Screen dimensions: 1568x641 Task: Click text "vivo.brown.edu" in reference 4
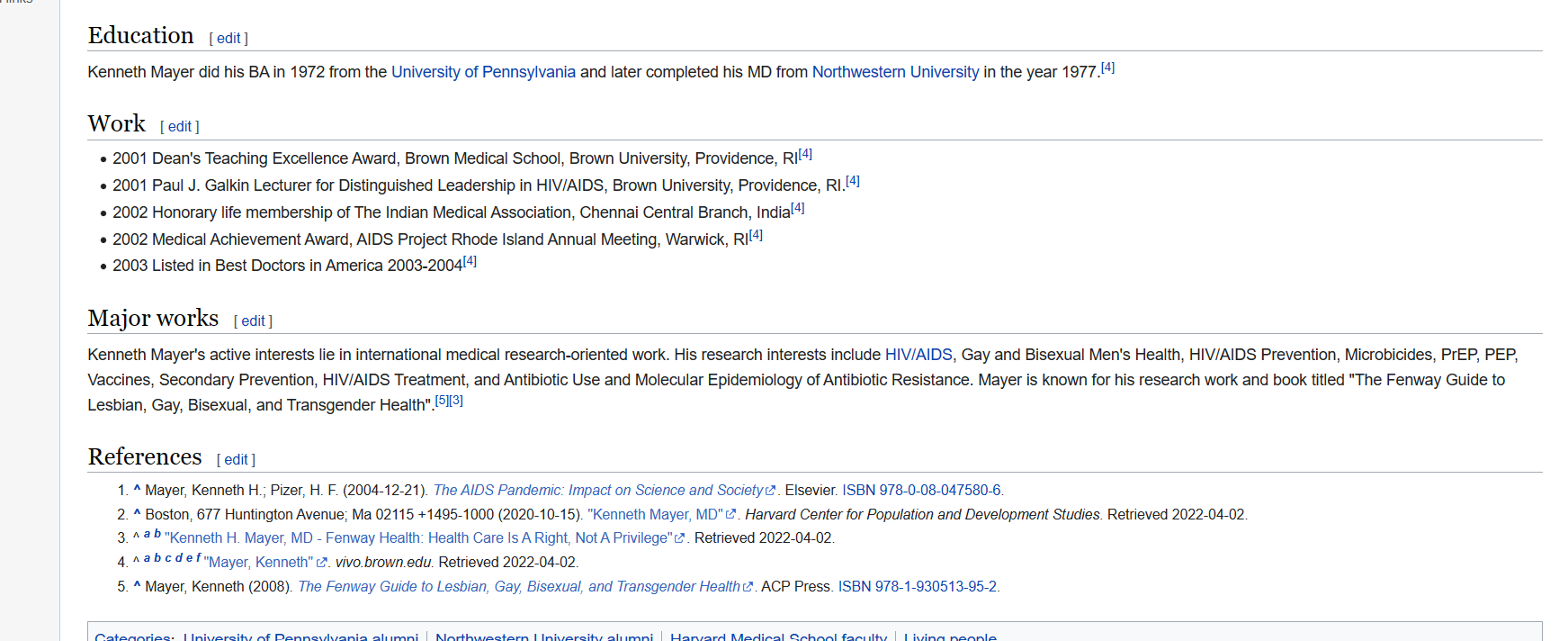coord(383,563)
